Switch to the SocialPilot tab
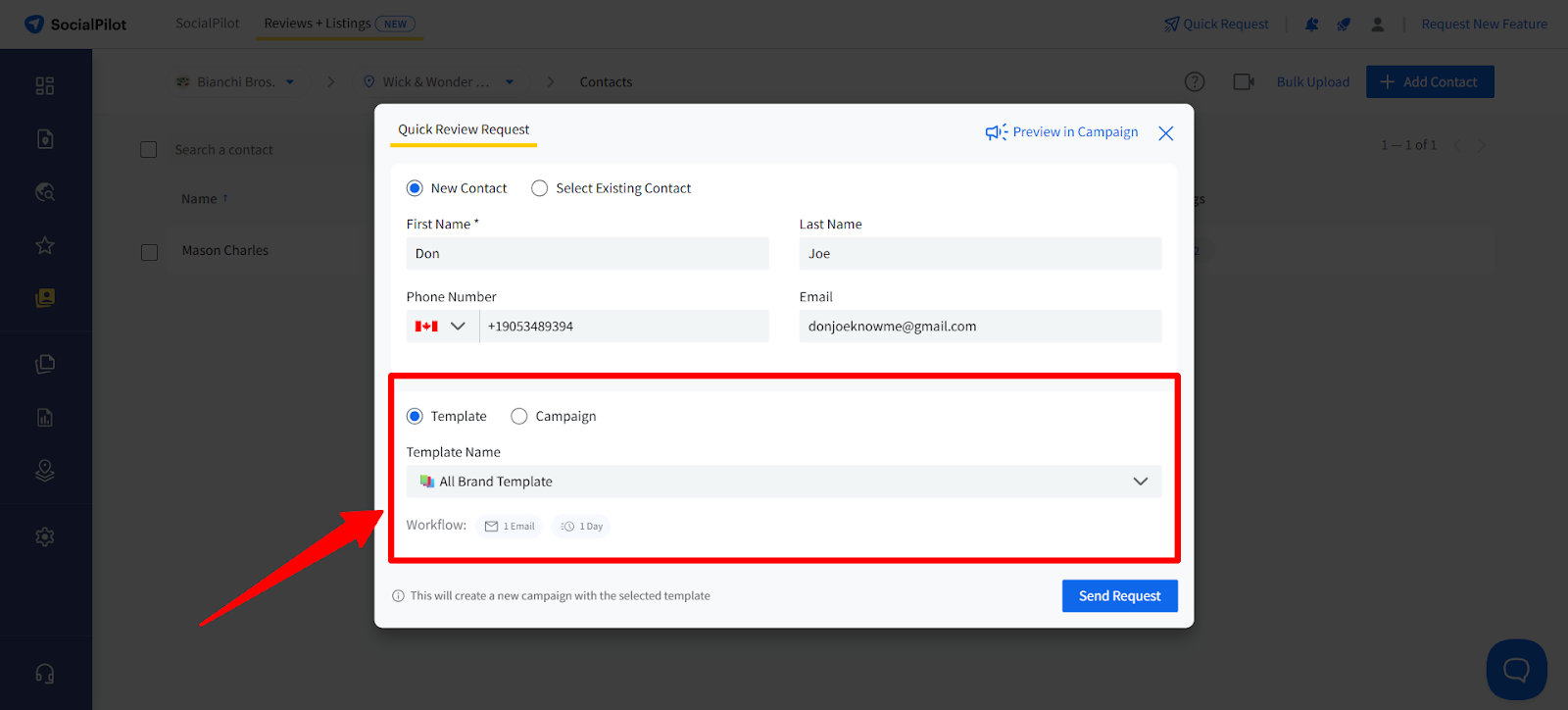This screenshot has width=1568, height=710. point(207,24)
